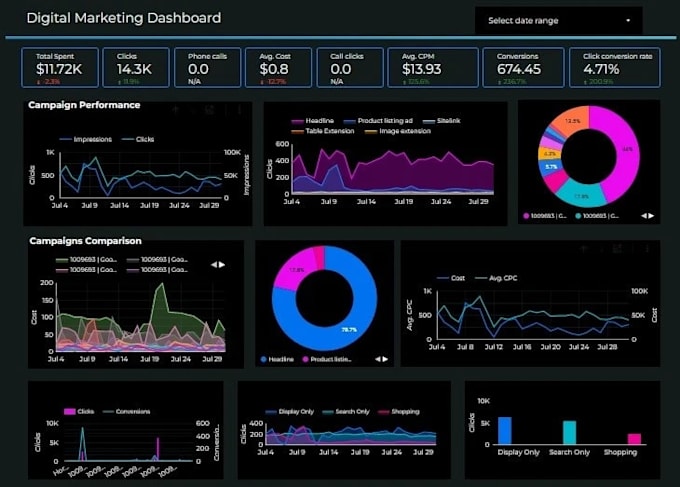Click the Headline legend entry under blue donut
Viewport: 680px width, 487px height.
coord(278,359)
